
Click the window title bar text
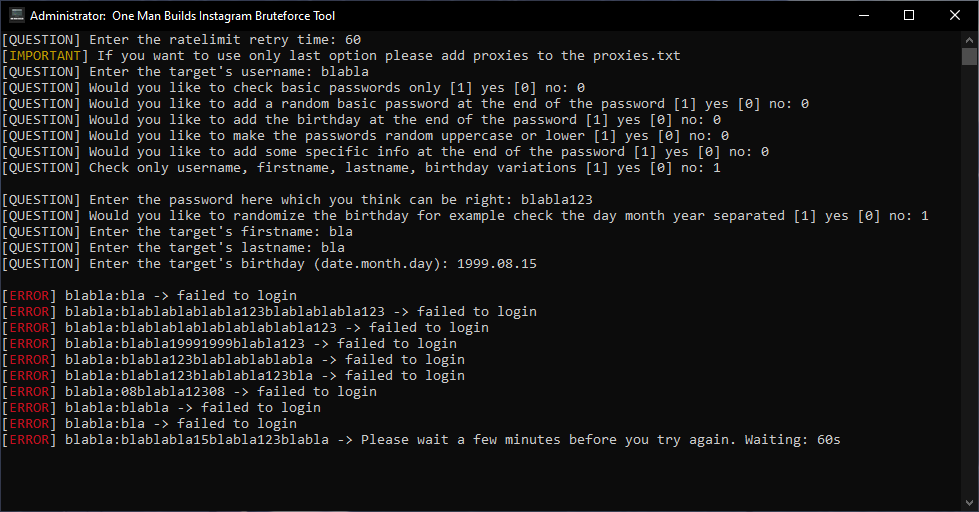coord(182,16)
